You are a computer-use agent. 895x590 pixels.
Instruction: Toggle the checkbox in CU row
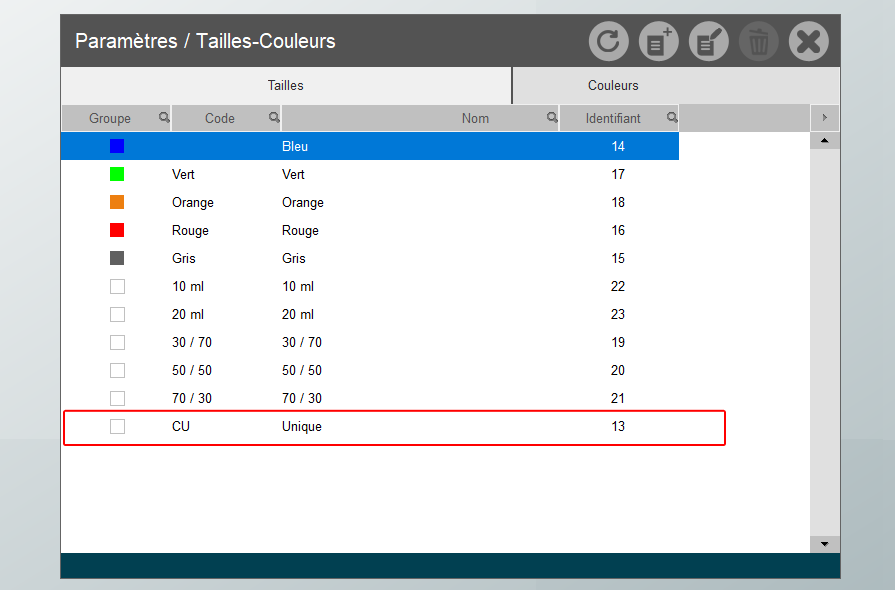click(x=118, y=426)
